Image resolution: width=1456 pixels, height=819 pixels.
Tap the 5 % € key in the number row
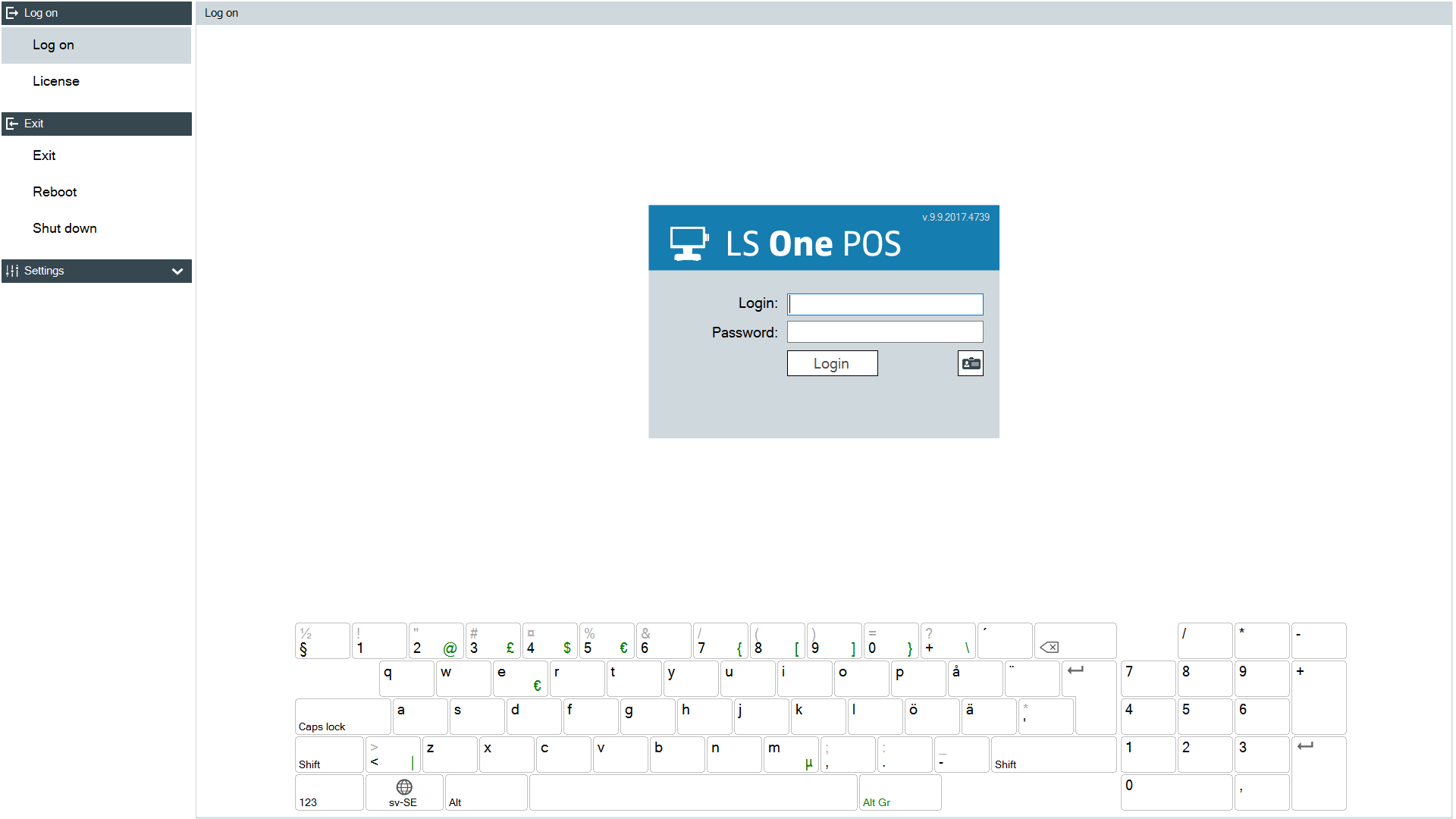pyautogui.click(x=607, y=641)
